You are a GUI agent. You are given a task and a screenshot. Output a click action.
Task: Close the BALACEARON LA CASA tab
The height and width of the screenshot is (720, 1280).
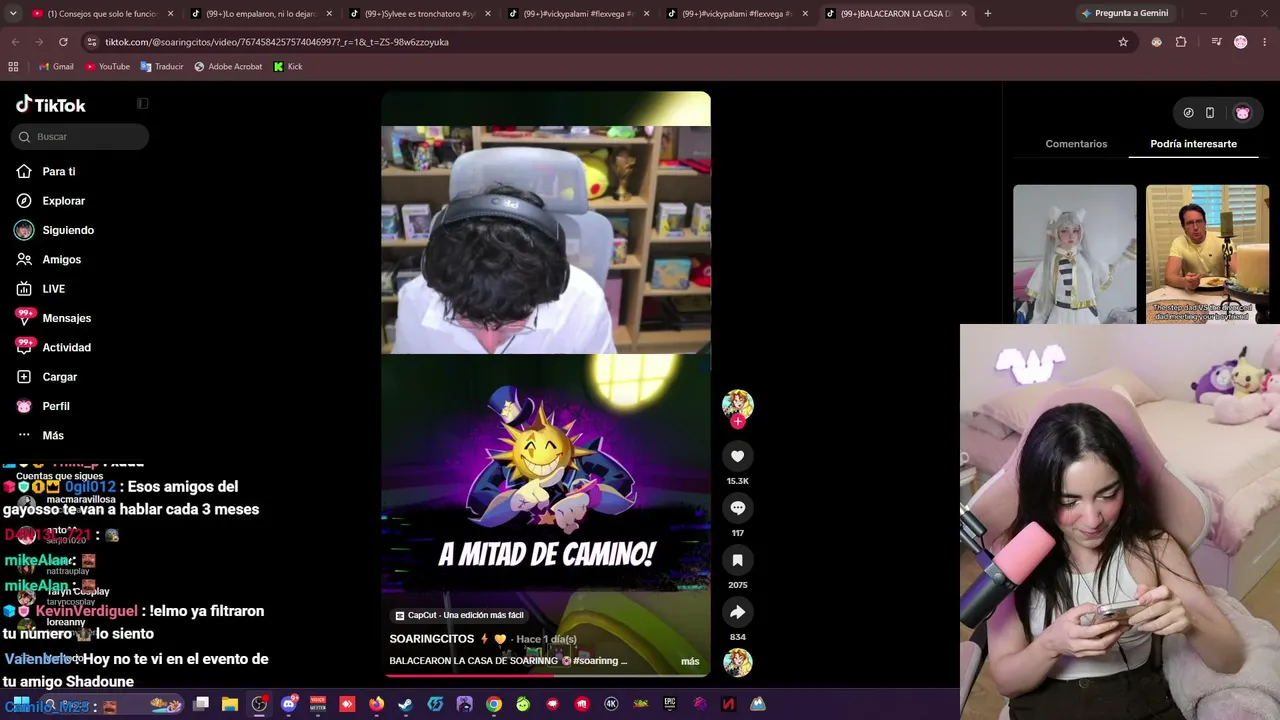[964, 13]
